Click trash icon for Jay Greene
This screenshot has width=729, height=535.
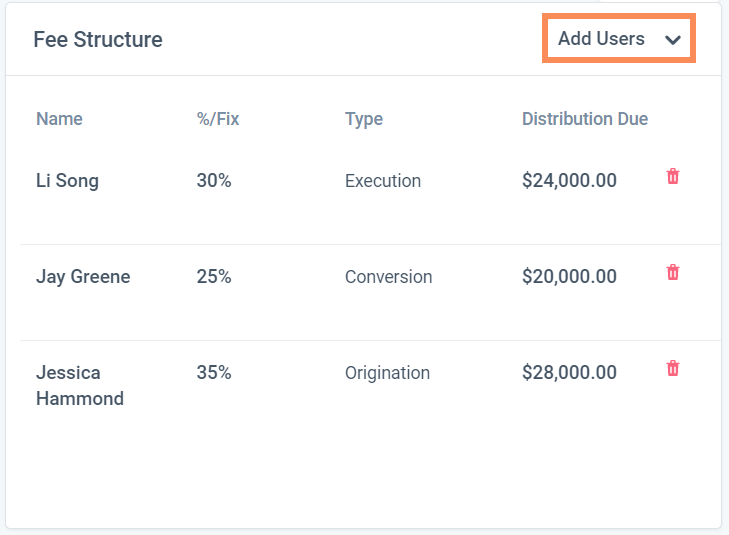coord(673,272)
